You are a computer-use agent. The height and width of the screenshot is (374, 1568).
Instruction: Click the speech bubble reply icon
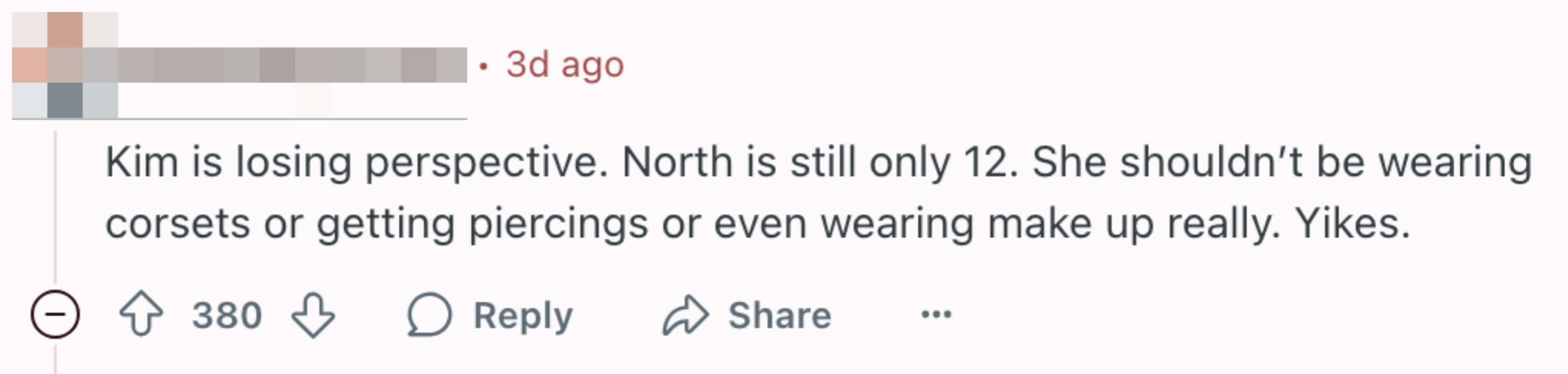[x=430, y=315]
